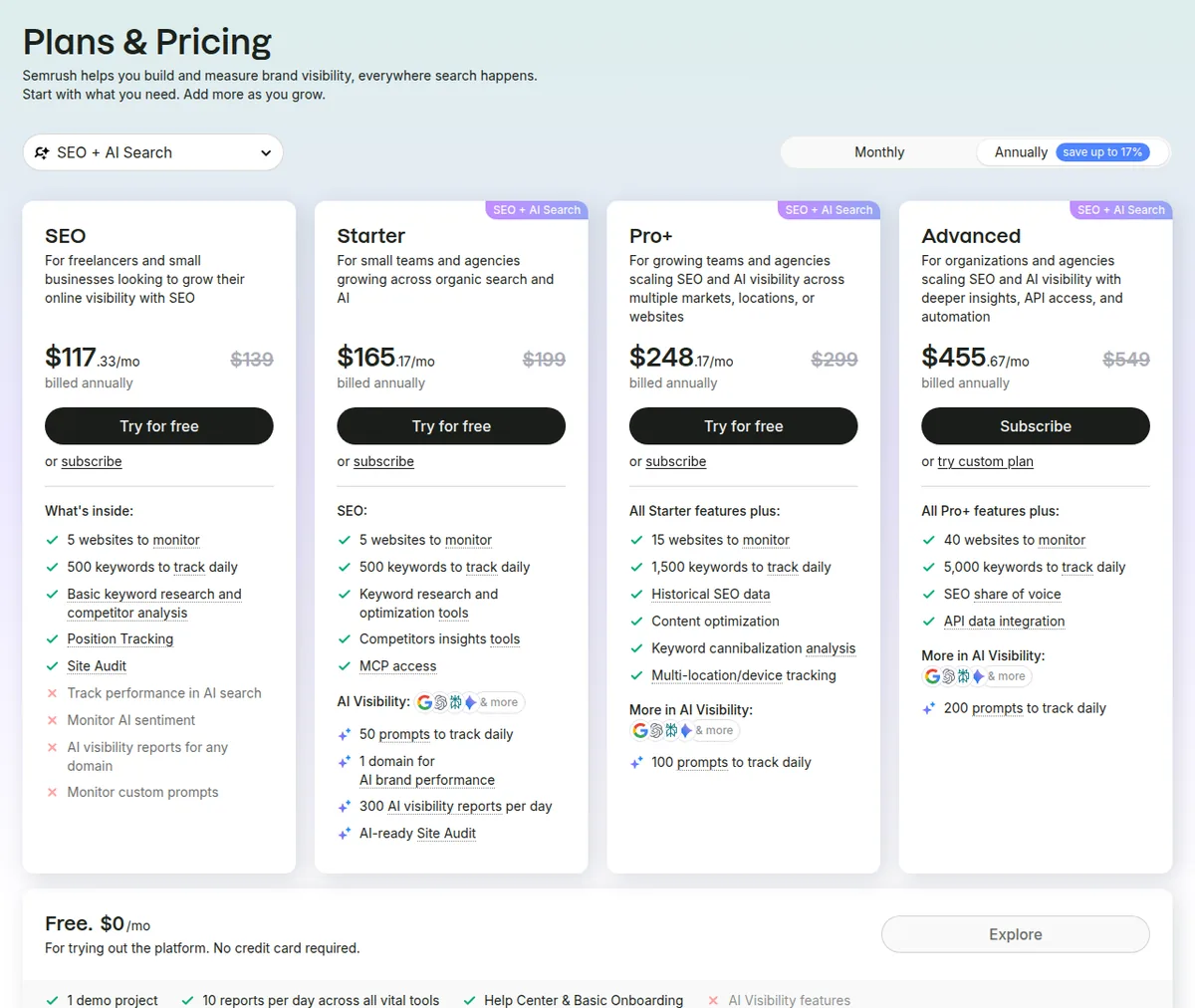Click checkmark icon beside MCP access
This screenshot has height=1008, width=1195.
pyautogui.click(x=345, y=666)
